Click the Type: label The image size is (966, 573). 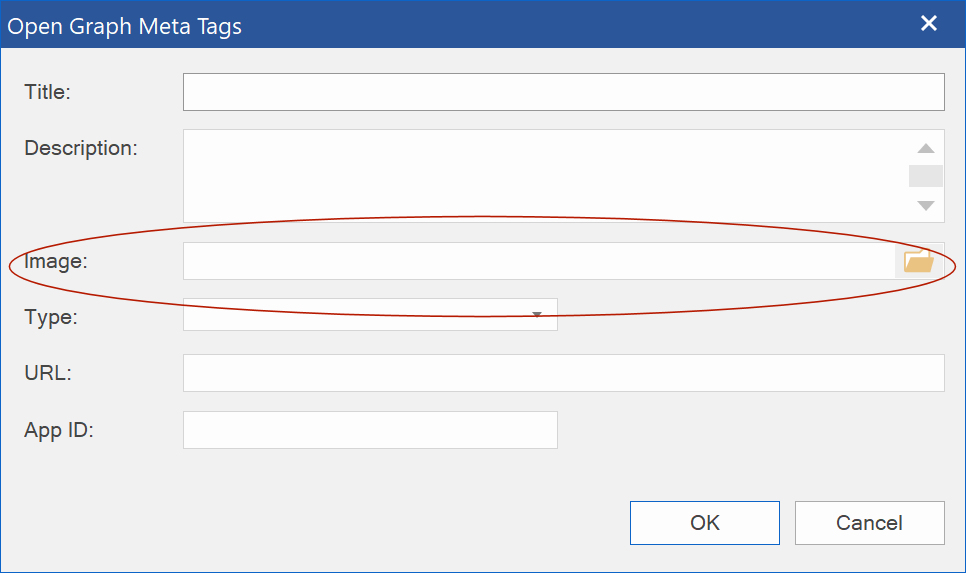pyautogui.click(x=51, y=317)
